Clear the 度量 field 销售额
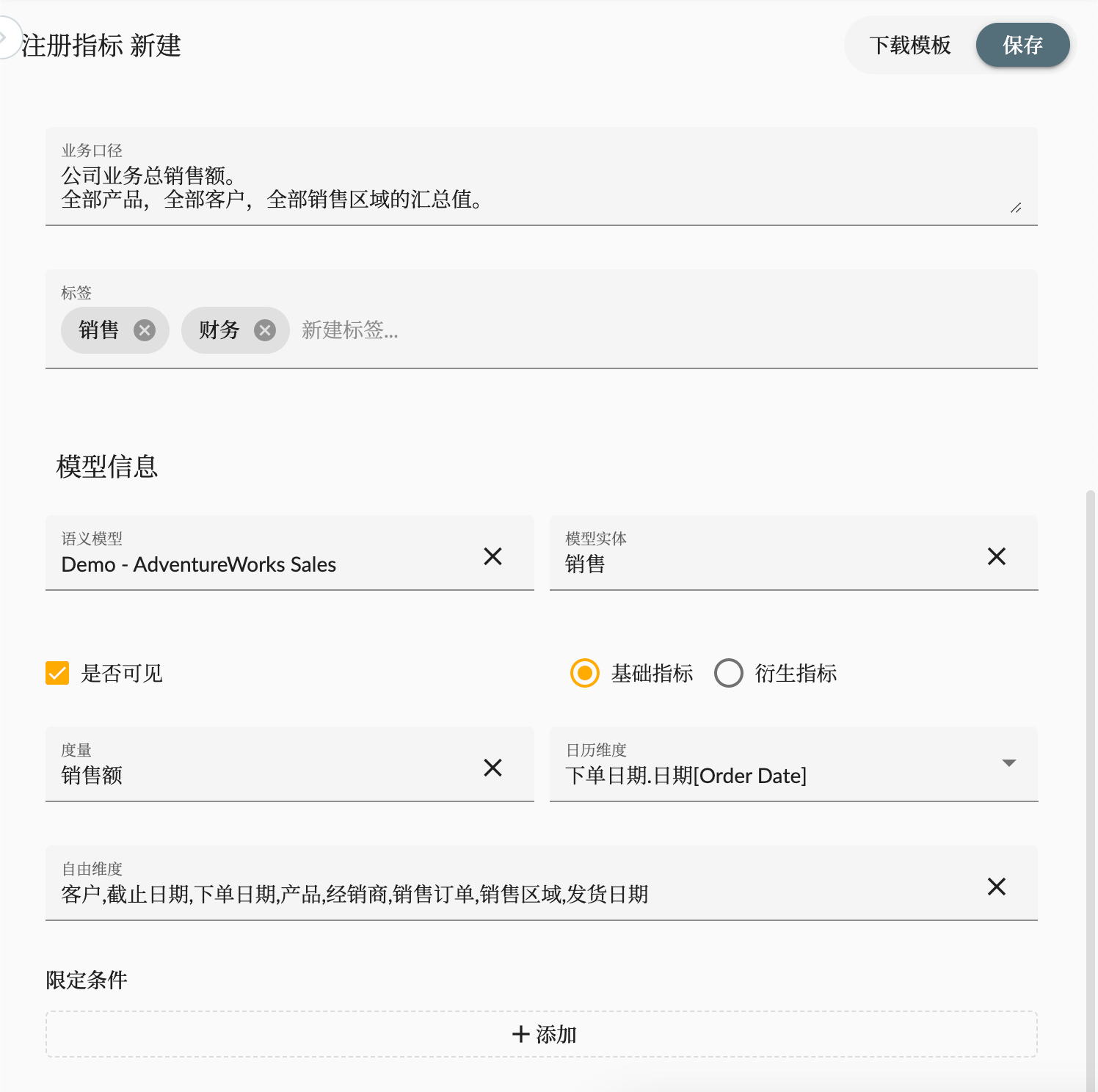This screenshot has height=1092, width=1098. (x=492, y=768)
